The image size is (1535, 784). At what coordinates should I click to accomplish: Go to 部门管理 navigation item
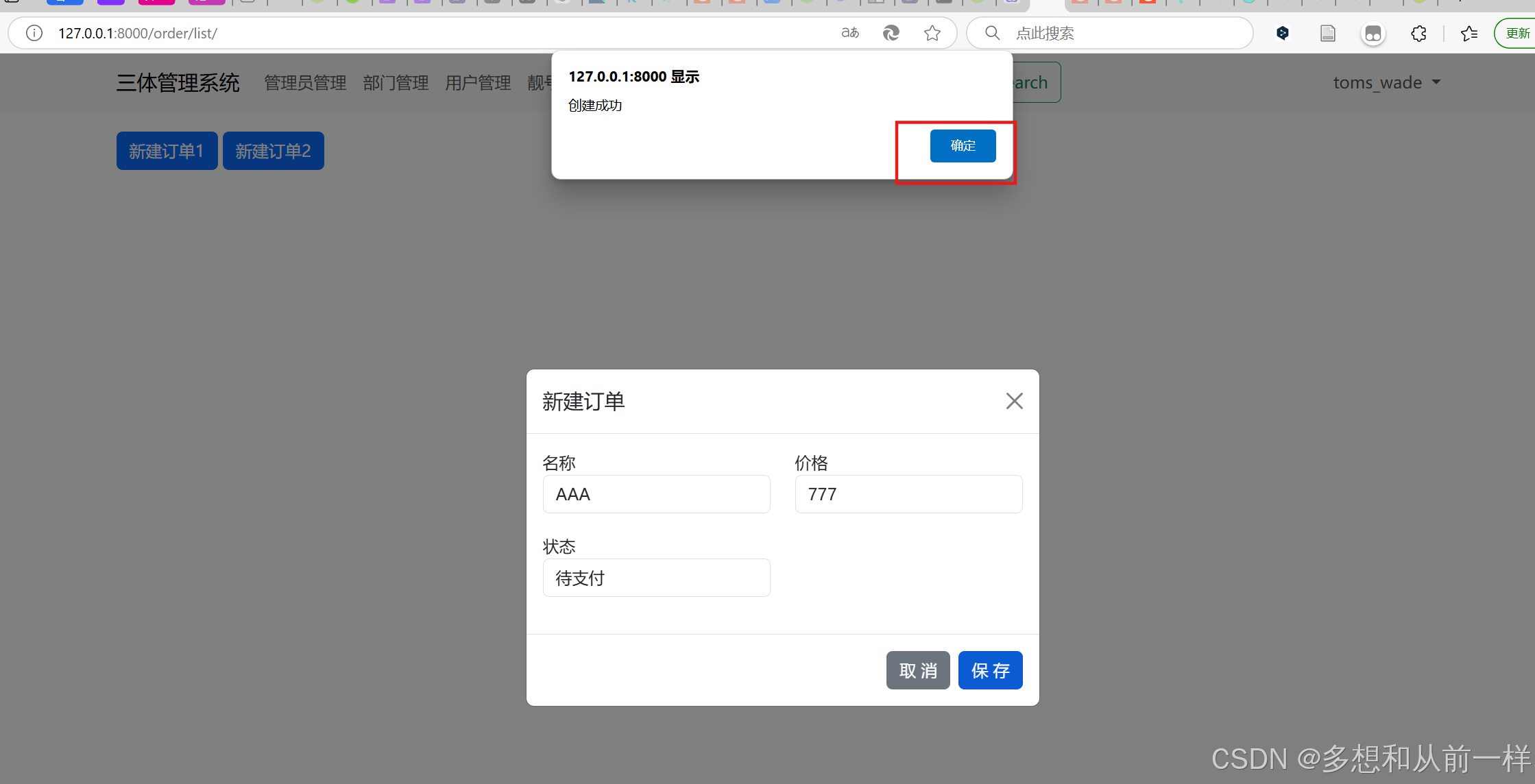(396, 83)
